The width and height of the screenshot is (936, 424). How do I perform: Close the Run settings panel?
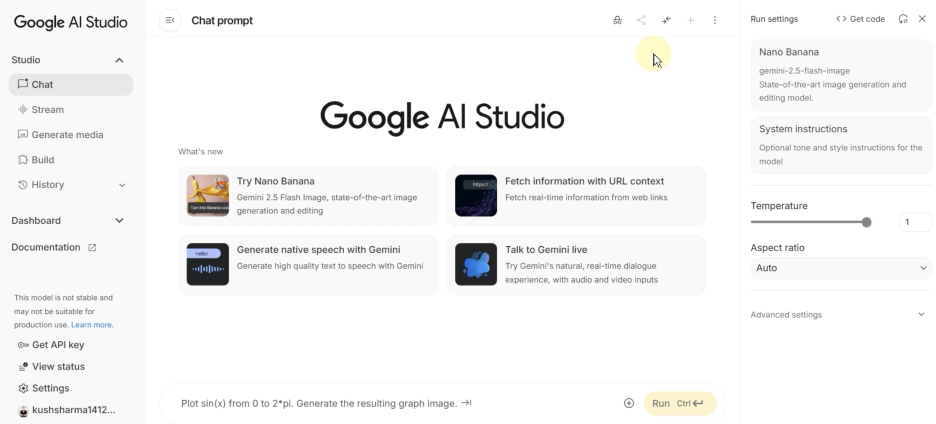coord(922,19)
